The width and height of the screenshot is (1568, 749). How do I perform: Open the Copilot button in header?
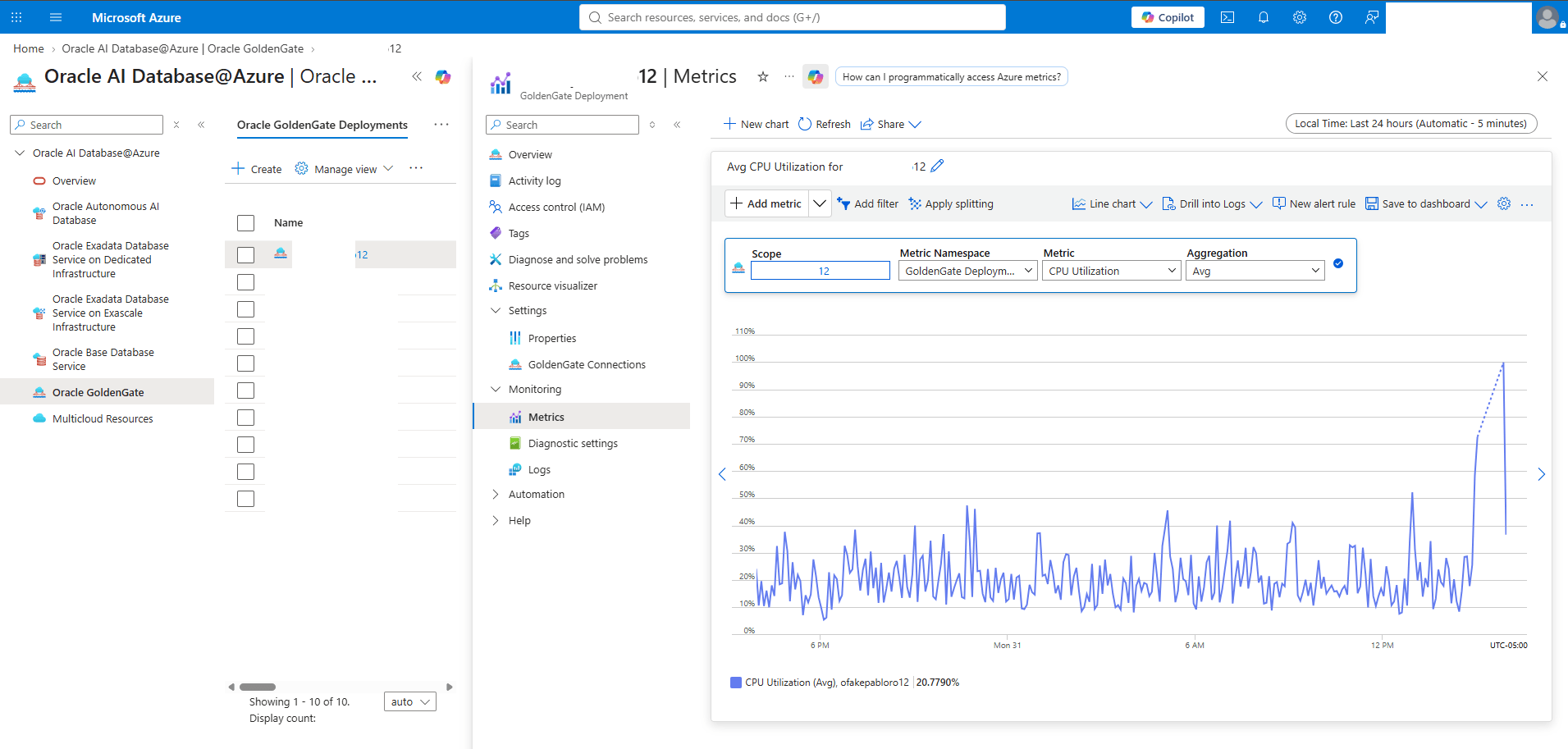click(x=1168, y=17)
